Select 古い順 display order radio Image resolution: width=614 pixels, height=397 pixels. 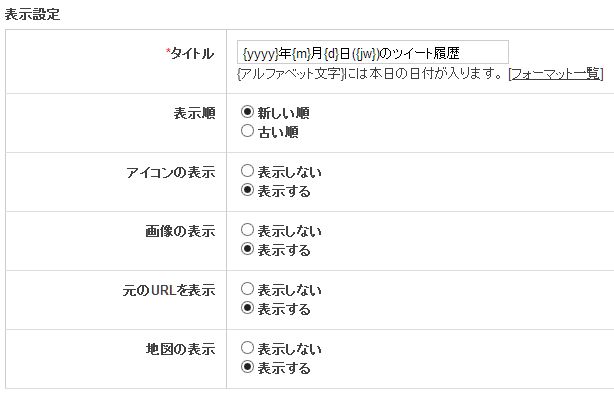click(x=247, y=131)
